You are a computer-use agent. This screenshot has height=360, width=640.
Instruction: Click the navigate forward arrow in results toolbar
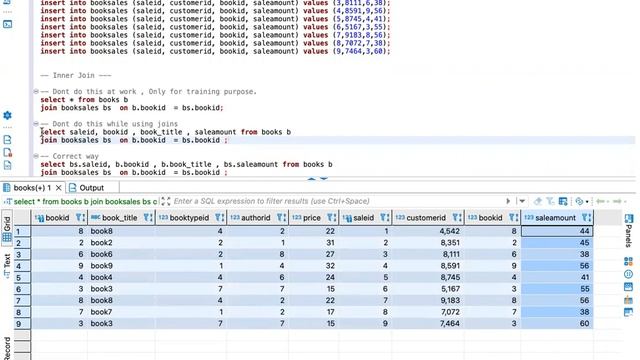[x=619, y=201]
